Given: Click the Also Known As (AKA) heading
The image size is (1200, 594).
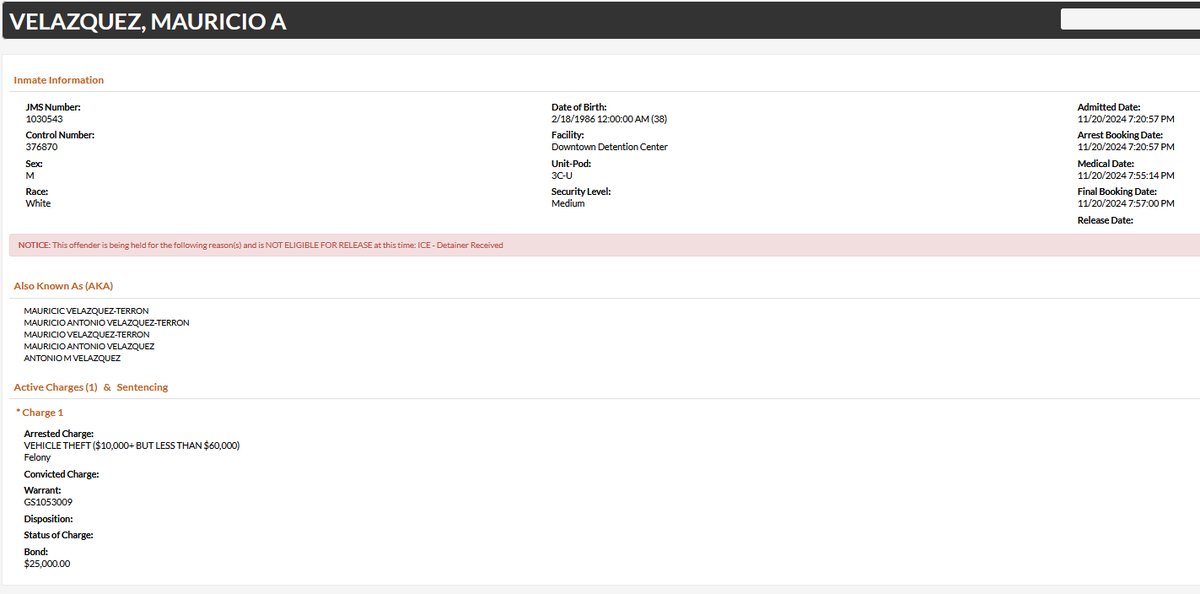Looking at the screenshot, I should click(64, 286).
